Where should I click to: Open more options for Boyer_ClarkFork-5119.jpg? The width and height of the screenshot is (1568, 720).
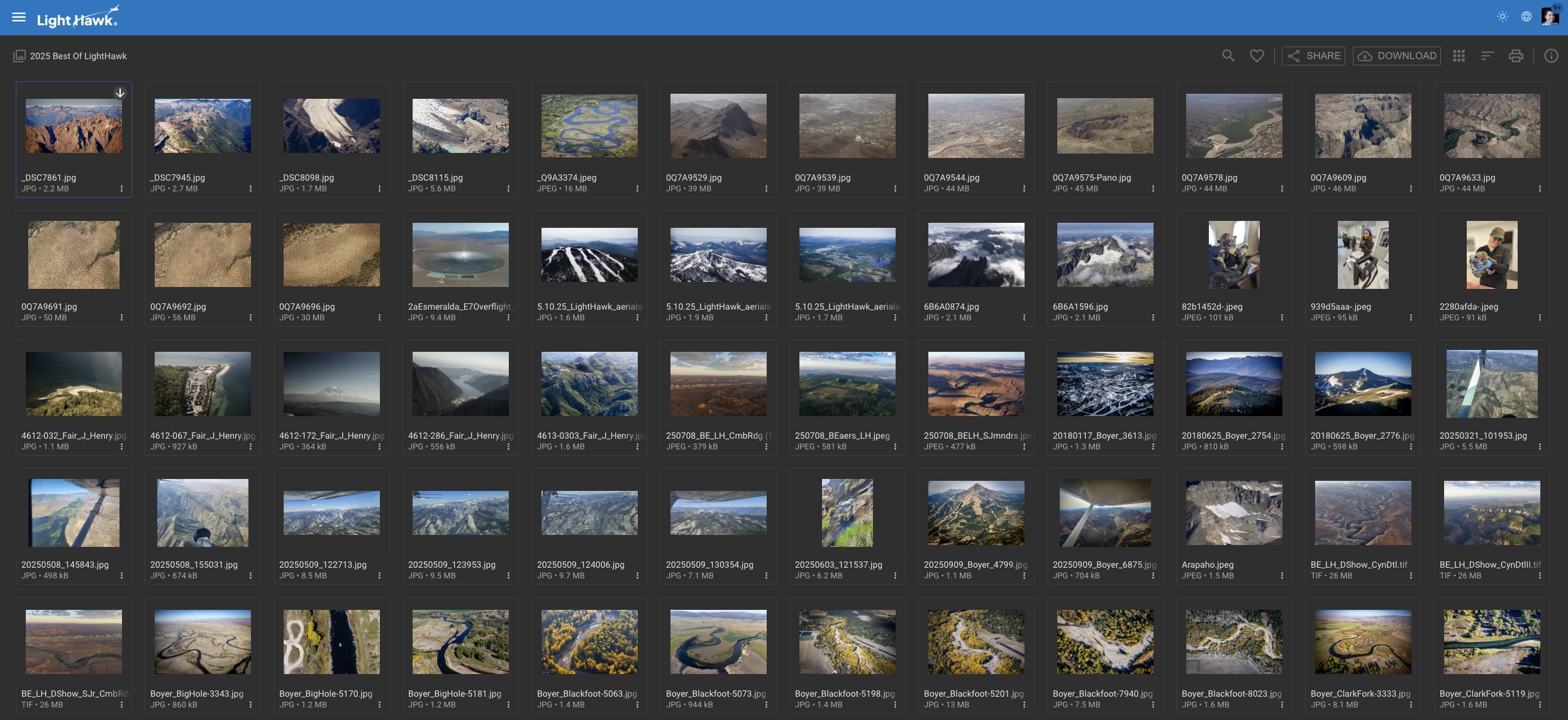[x=1540, y=705]
